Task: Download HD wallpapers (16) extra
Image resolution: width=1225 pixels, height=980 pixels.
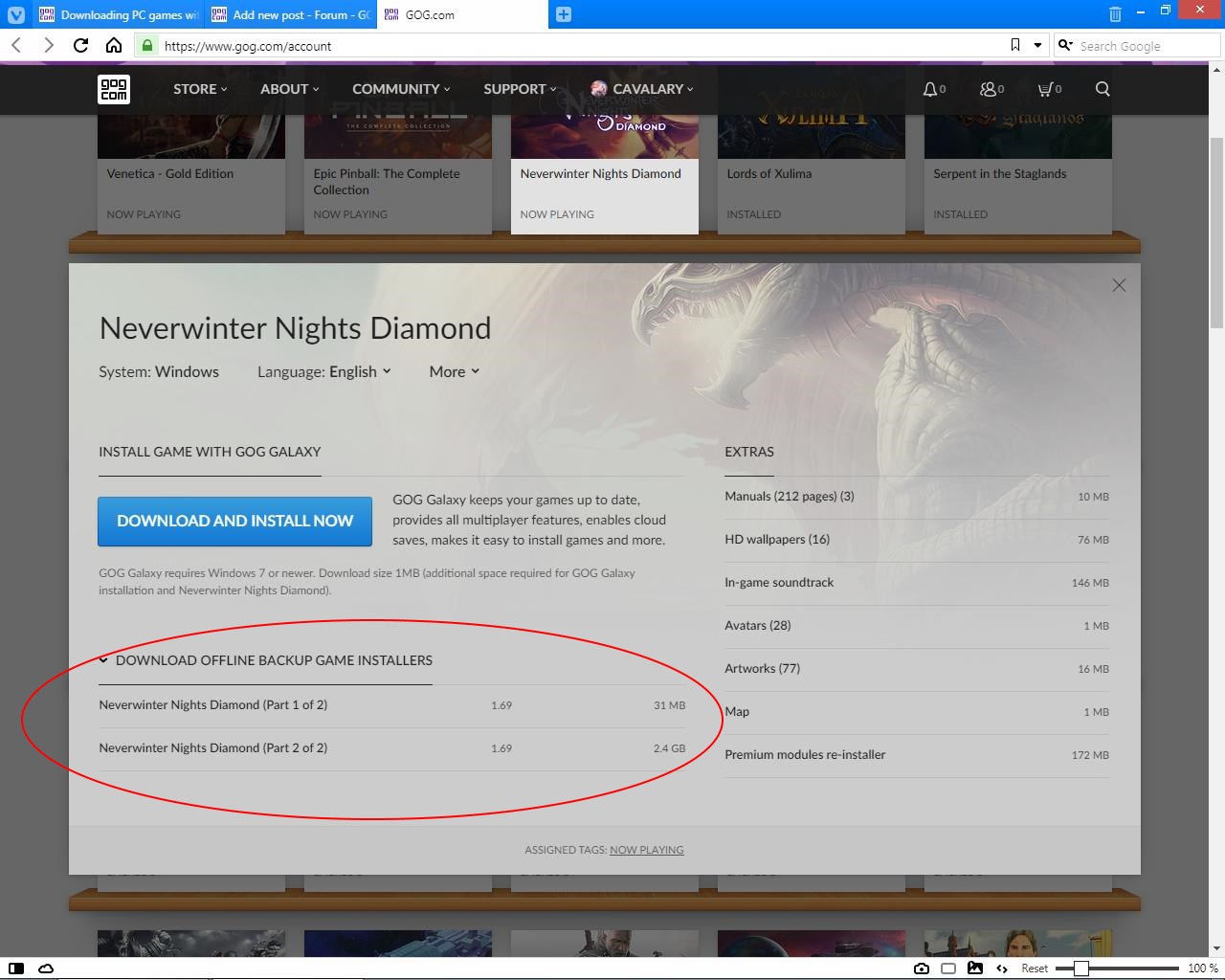Action: [x=917, y=540]
